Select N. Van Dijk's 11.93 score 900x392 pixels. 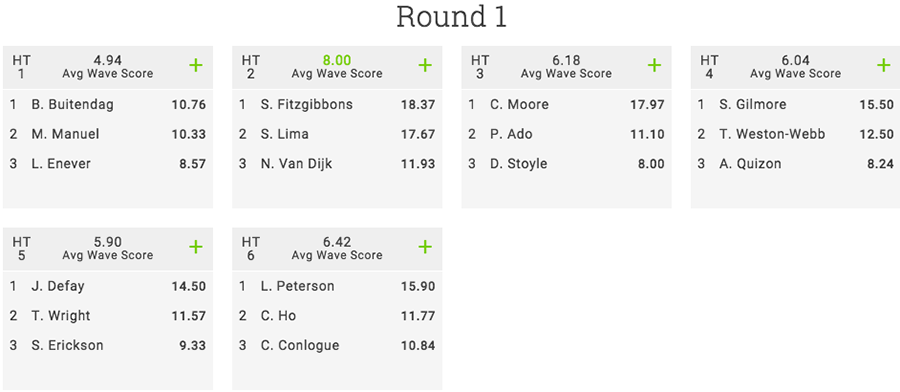pyautogui.click(x=418, y=164)
